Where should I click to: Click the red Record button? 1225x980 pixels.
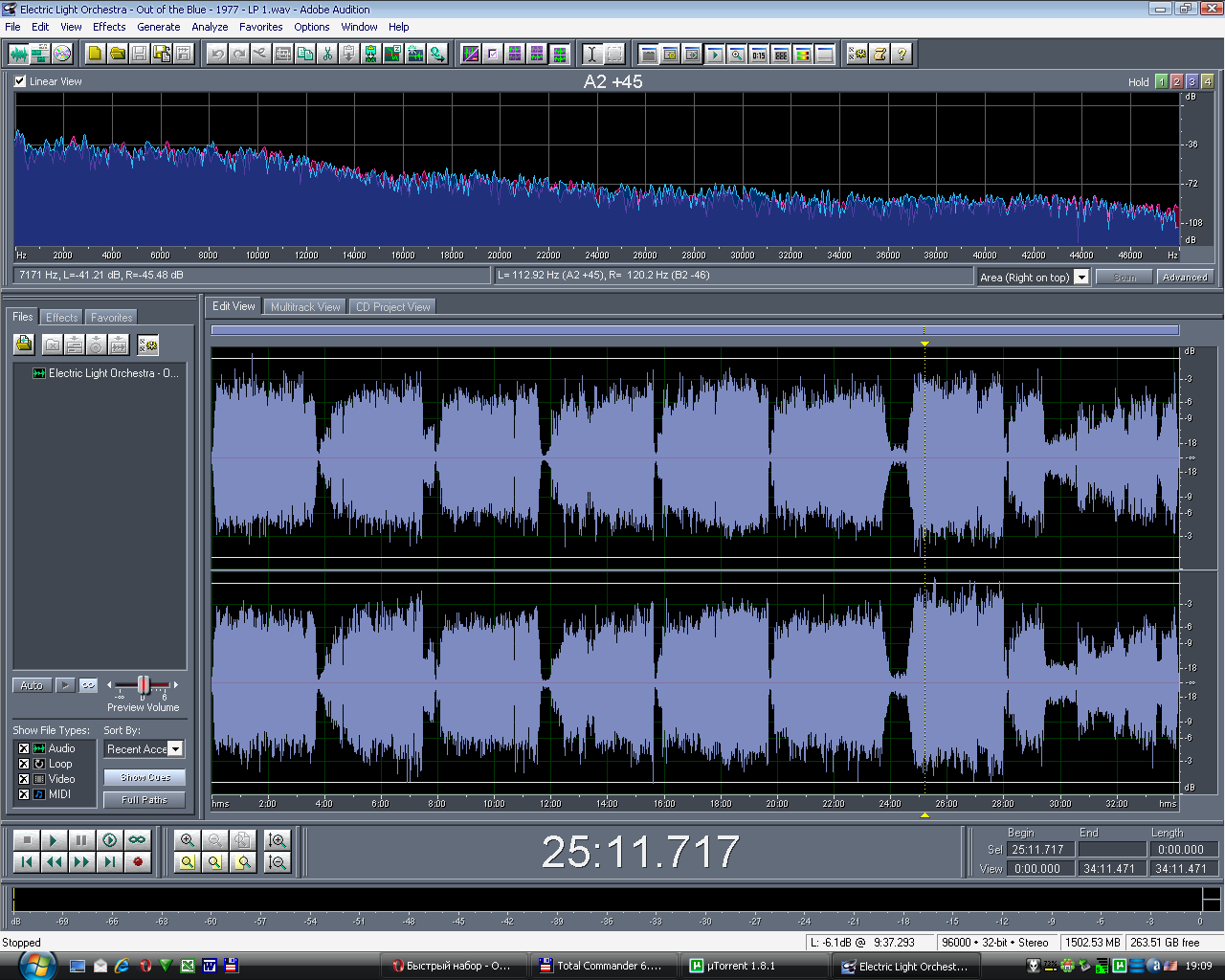(138, 862)
